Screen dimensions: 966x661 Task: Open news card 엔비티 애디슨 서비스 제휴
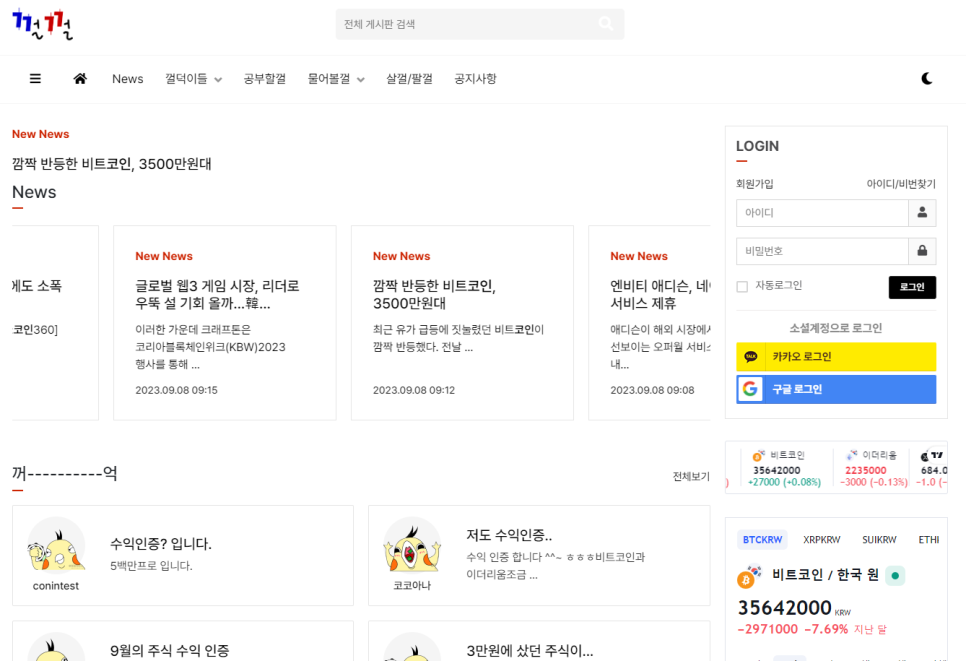tap(649, 323)
